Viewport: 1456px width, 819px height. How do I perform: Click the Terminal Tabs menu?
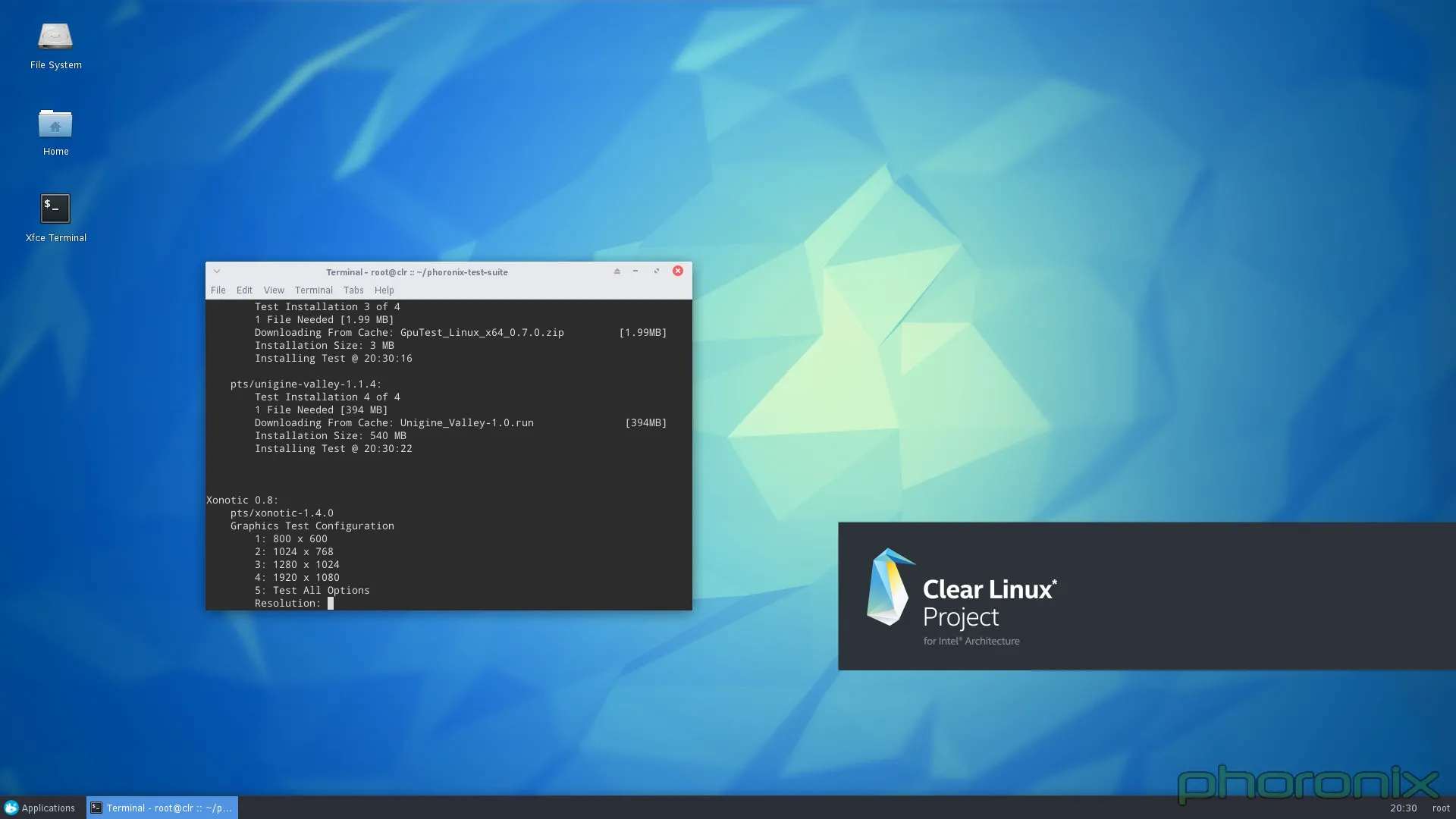352,290
